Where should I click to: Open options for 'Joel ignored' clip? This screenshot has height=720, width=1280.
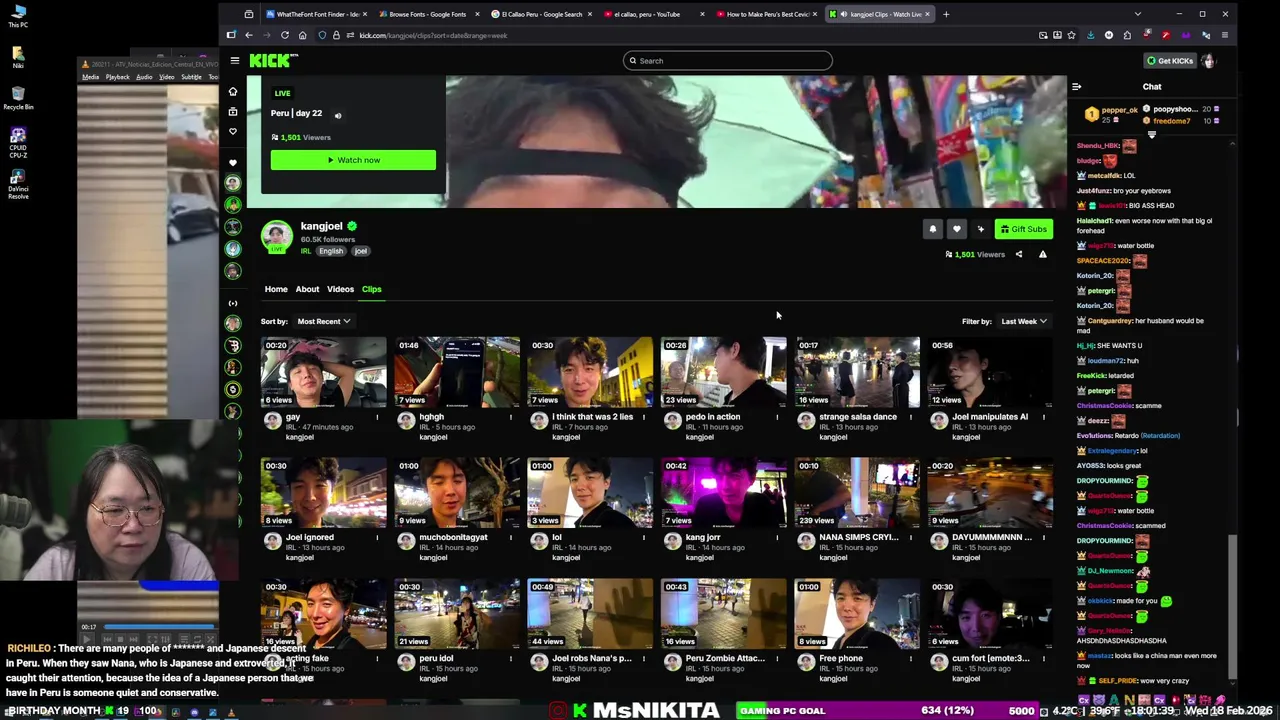click(378, 537)
